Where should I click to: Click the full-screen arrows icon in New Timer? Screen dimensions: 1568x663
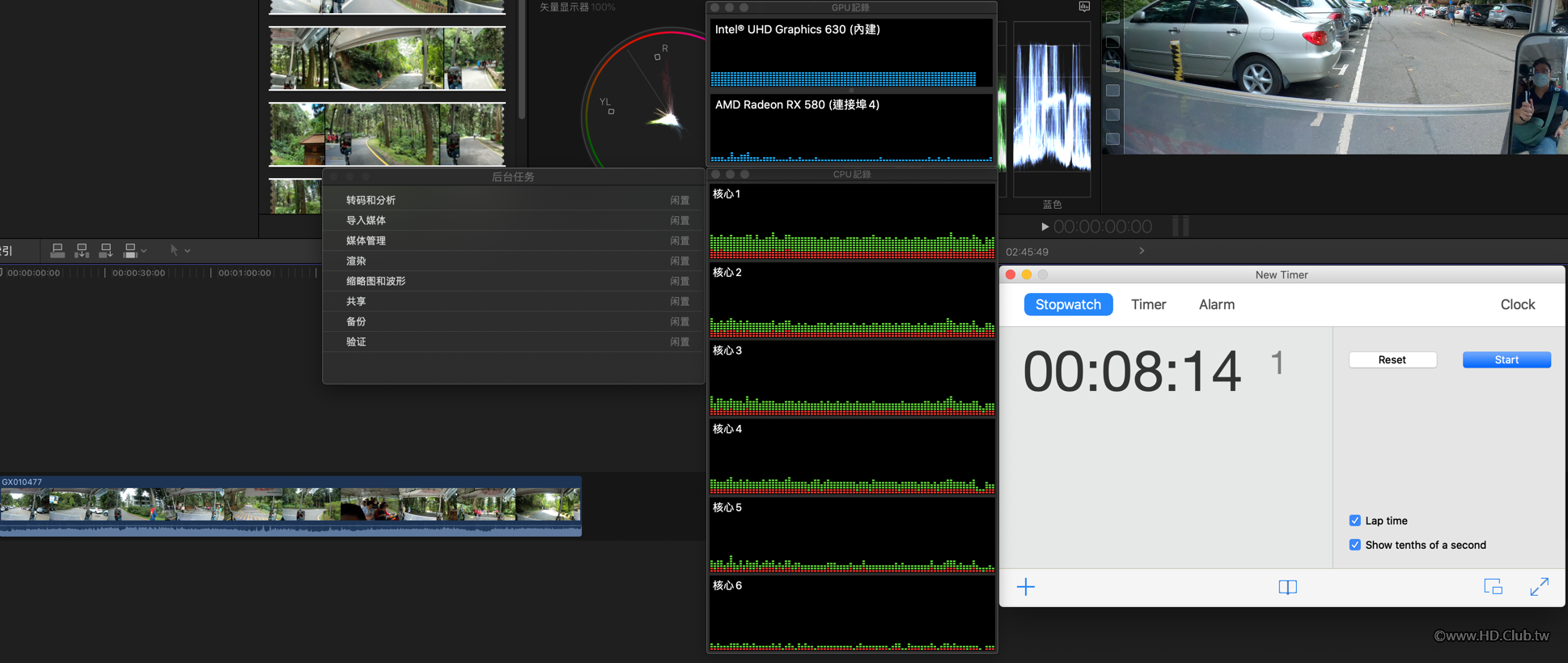click(1540, 587)
